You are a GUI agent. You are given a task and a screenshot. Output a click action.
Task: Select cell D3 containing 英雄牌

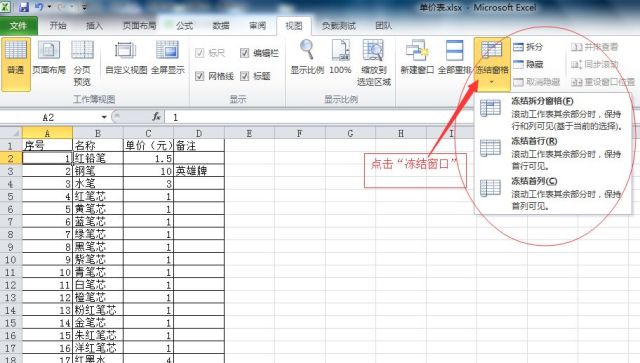coord(199,171)
